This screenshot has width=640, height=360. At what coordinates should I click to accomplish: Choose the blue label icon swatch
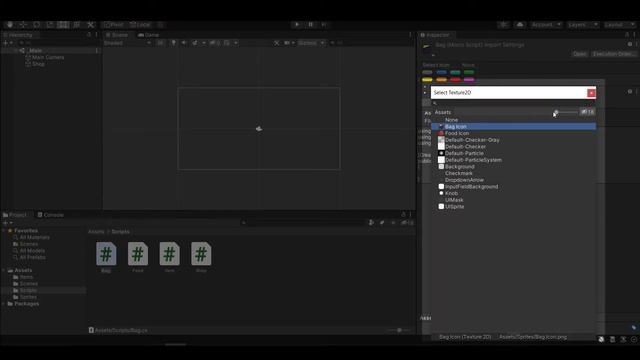coord(441,72)
